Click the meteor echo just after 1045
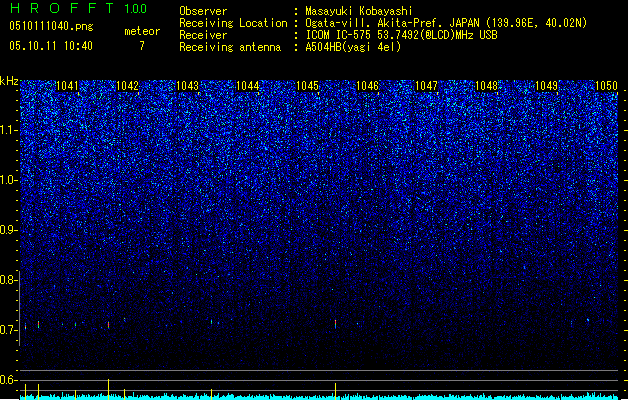This screenshot has height=400, width=629. [335, 324]
